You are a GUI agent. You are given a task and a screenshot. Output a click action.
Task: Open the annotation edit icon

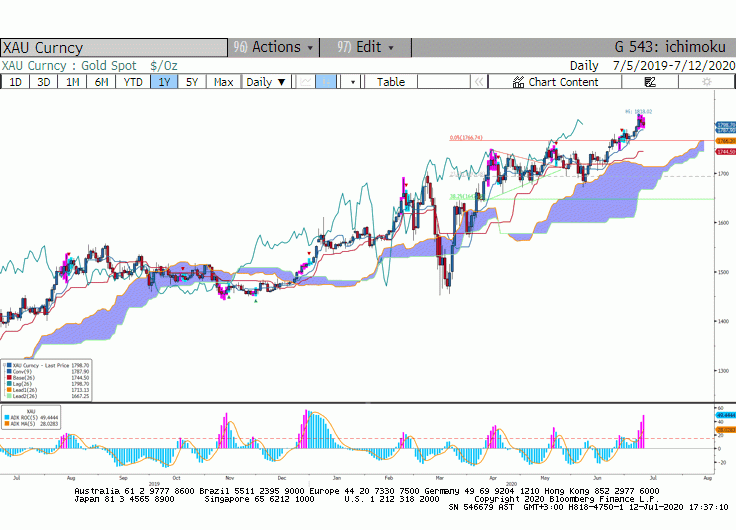[650, 82]
